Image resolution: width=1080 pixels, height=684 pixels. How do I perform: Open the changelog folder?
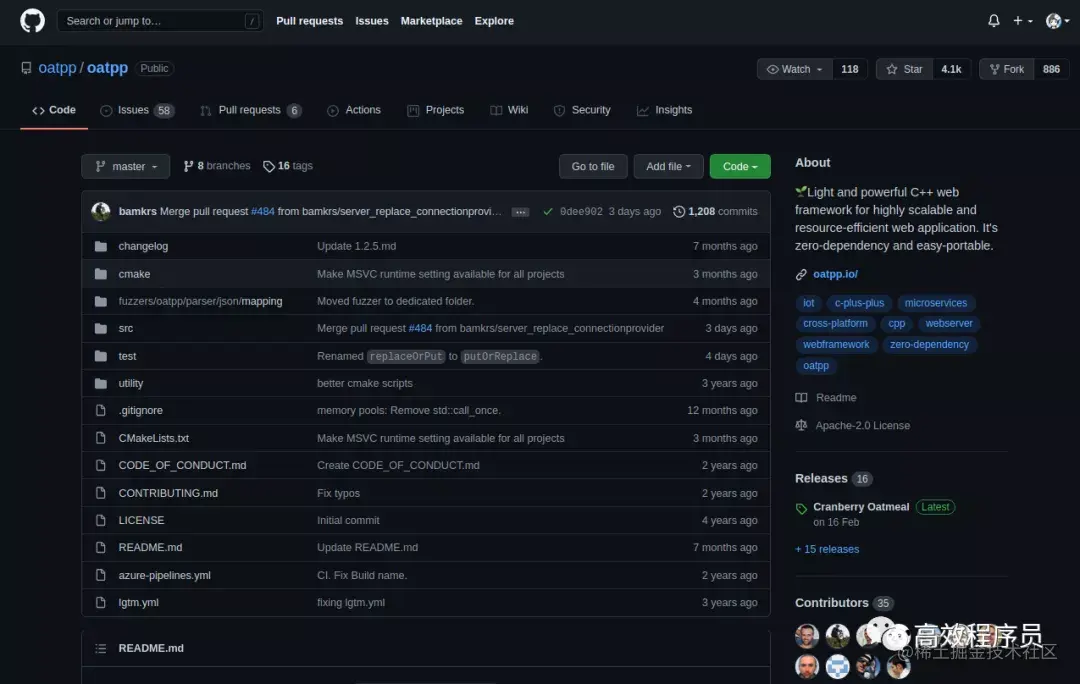[143, 246]
